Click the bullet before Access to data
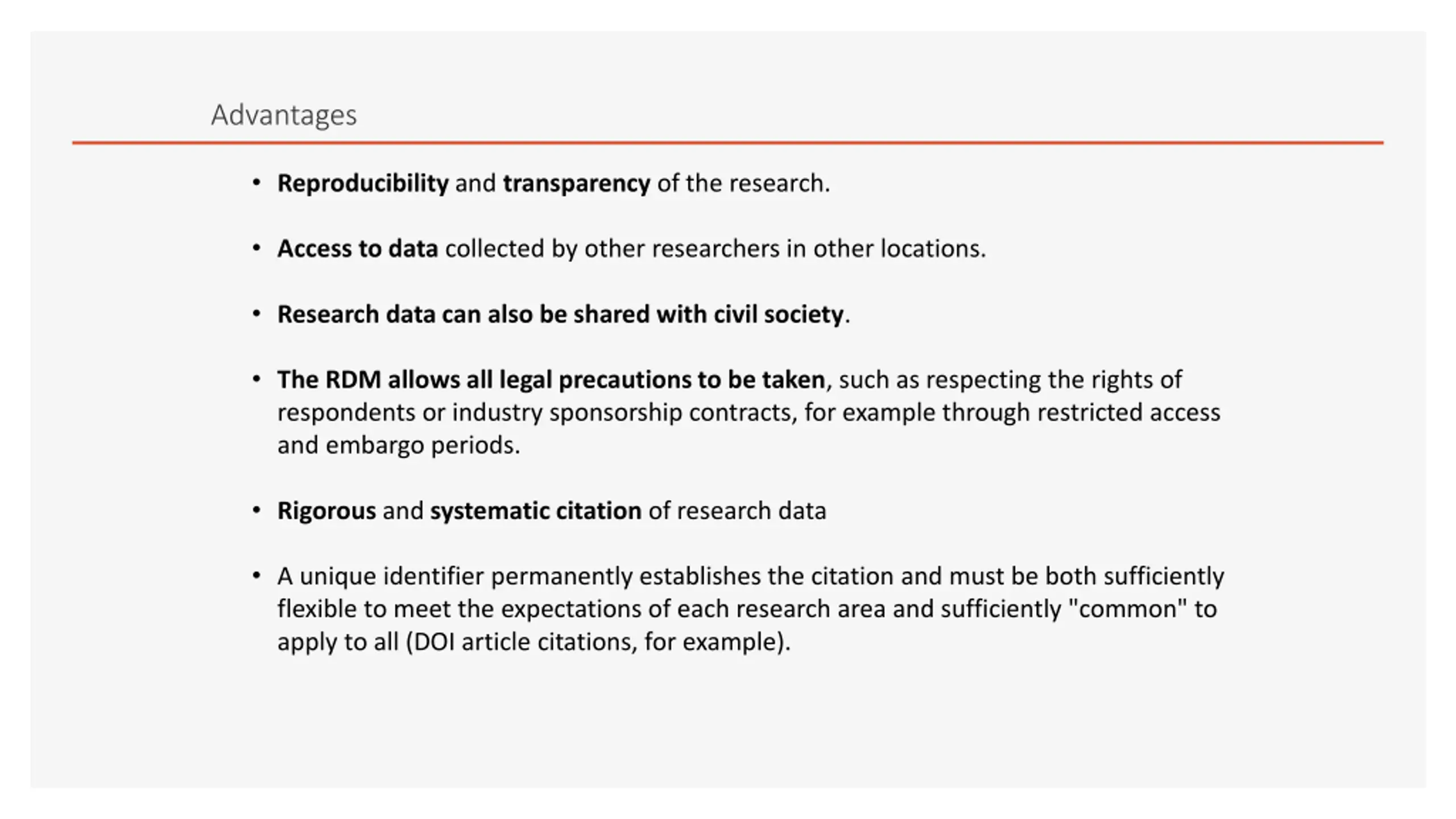This screenshot has height=819, width=1456. (257, 249)
